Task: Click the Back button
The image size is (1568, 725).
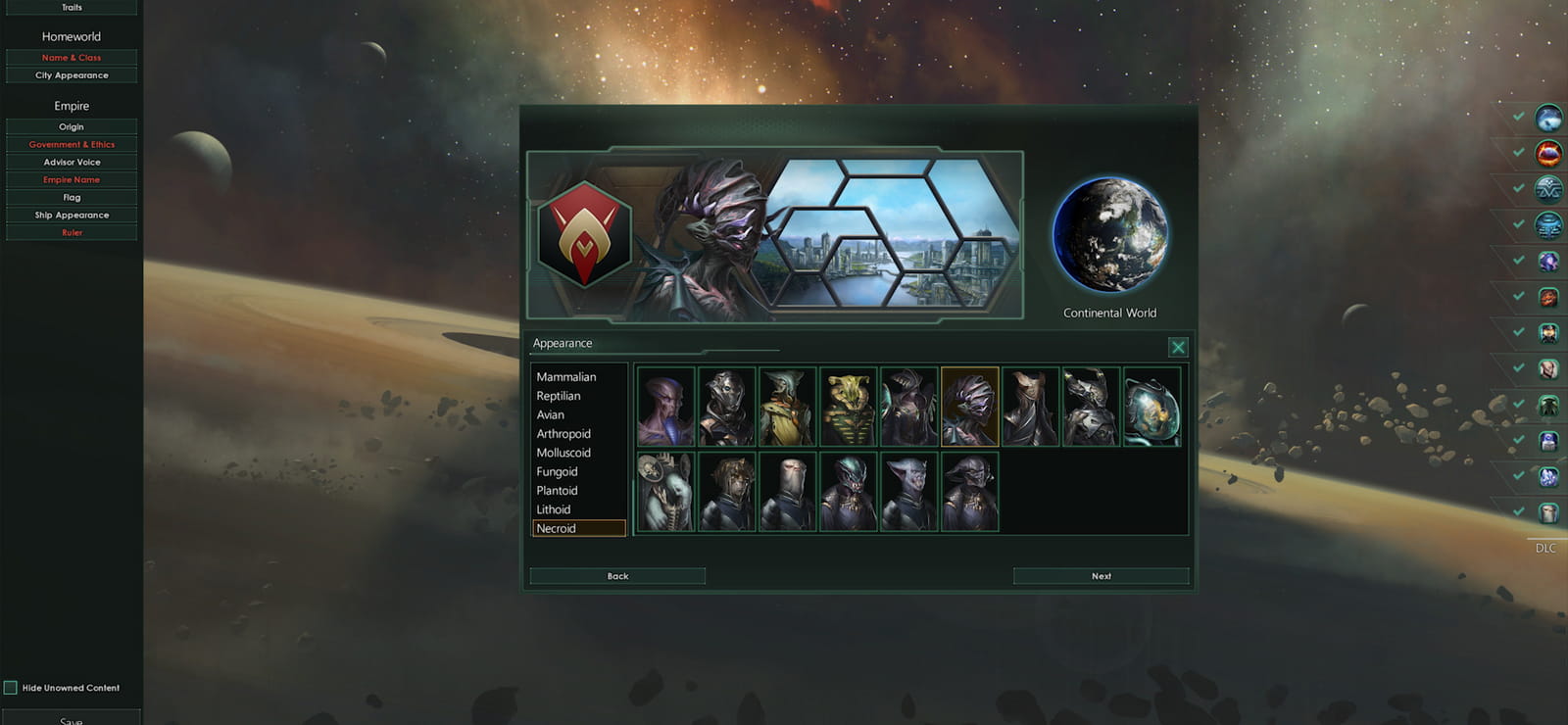Action: [617, 576]
